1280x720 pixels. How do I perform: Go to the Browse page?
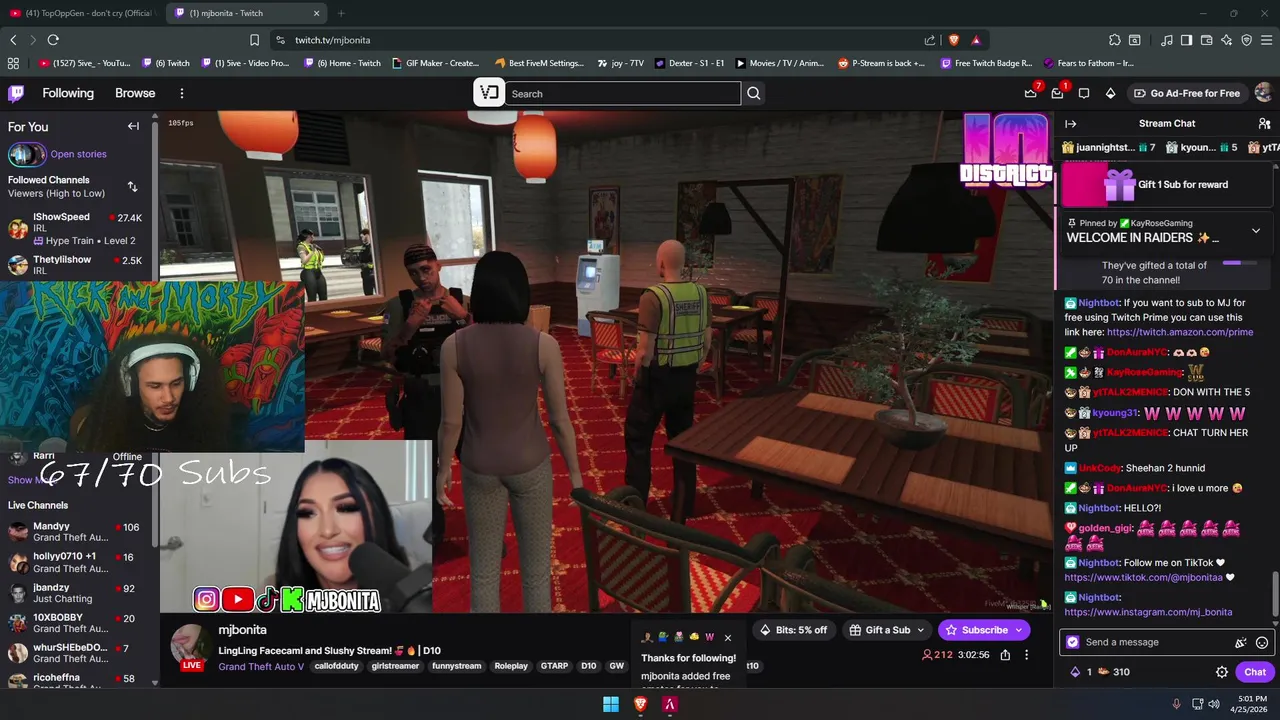pos(135,93)
